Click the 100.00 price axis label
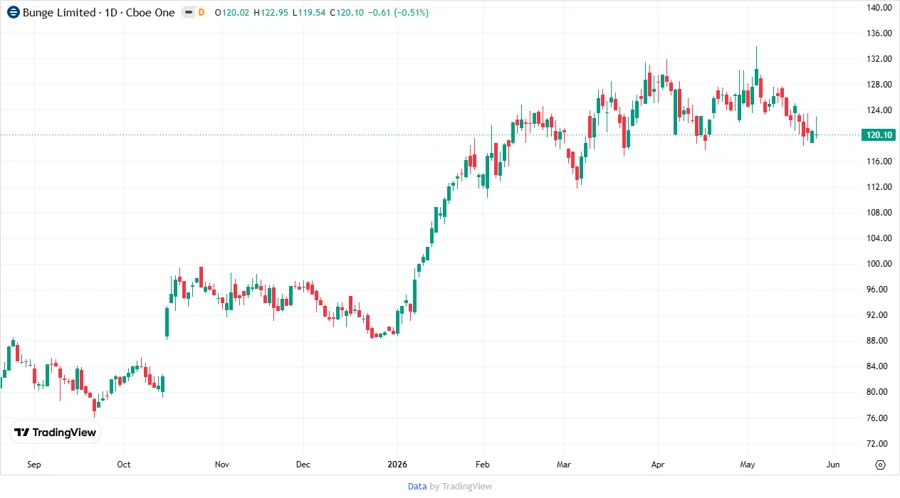 coord(879,263)
